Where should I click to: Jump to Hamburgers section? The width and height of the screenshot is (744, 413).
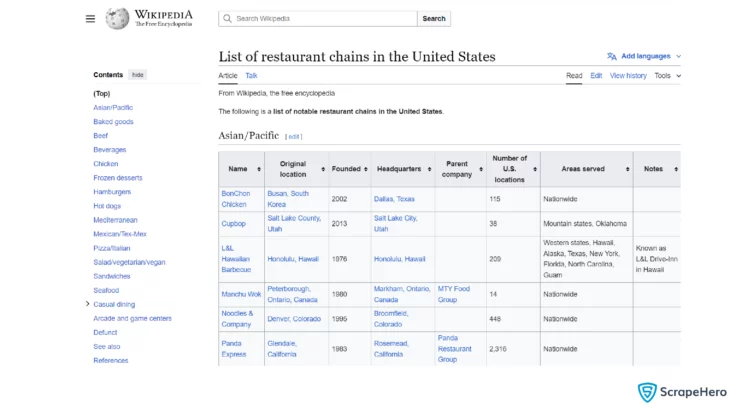click(x=112, y=192)
